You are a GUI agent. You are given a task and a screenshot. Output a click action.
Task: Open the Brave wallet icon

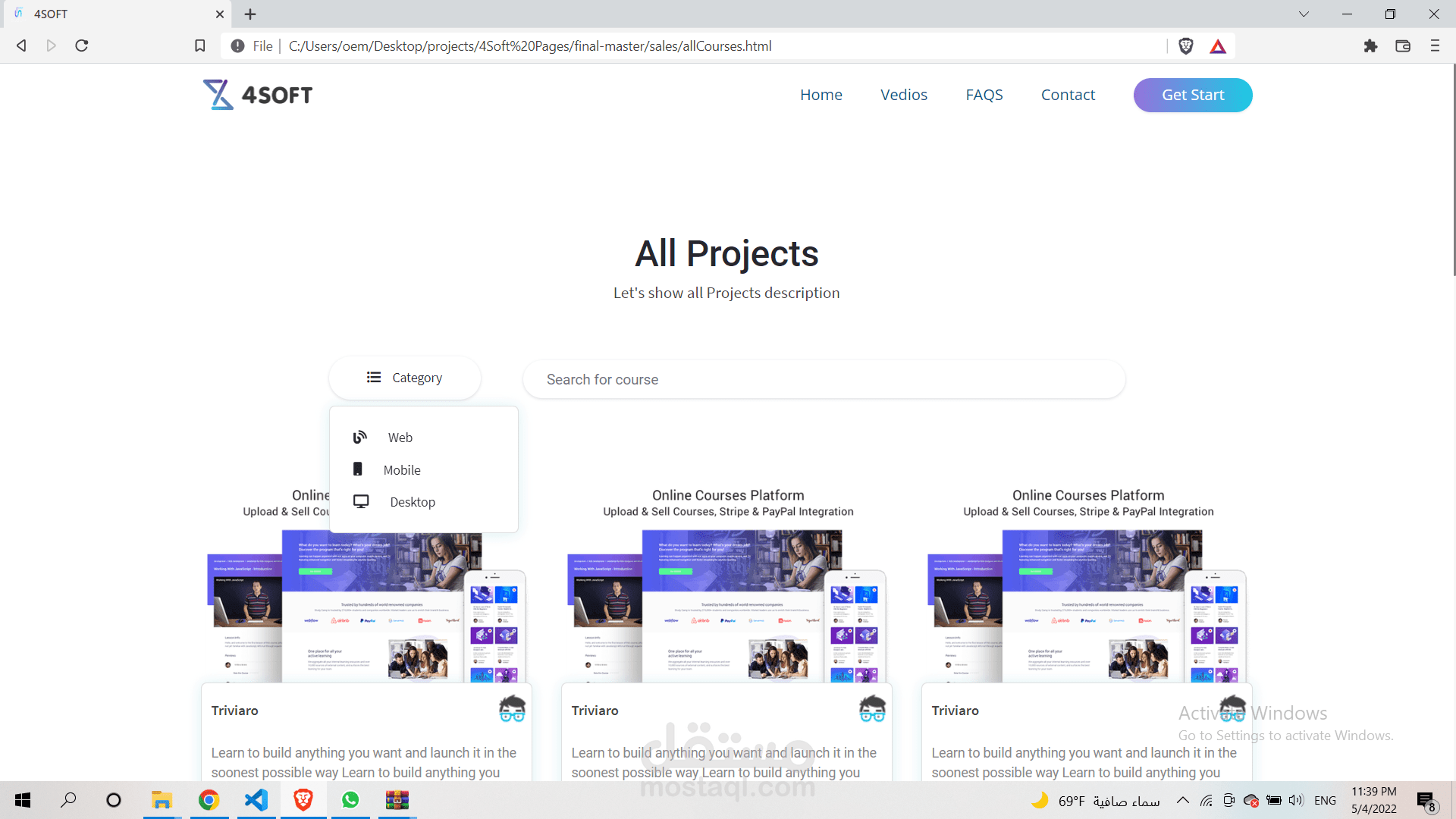(x=1403, y=46)
